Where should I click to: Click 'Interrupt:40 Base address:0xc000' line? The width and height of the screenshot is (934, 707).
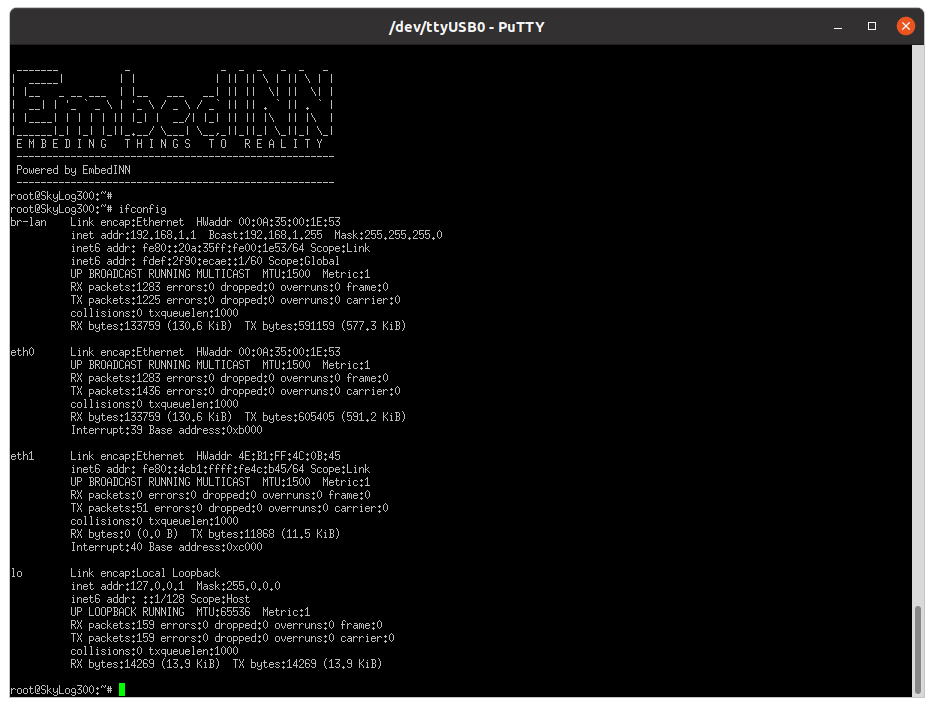click(166, 547)
